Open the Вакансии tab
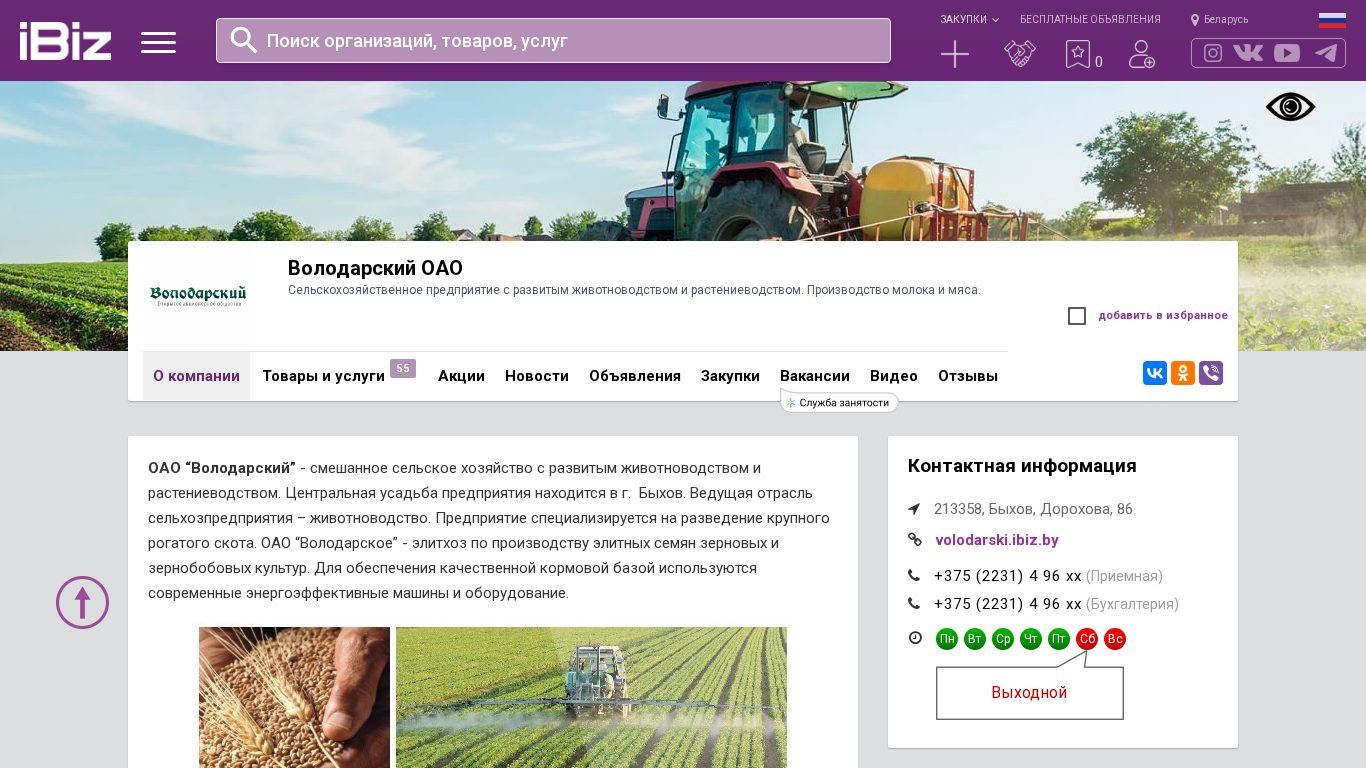Screen dimensions: 1366x768 click(x=815, y=376)
